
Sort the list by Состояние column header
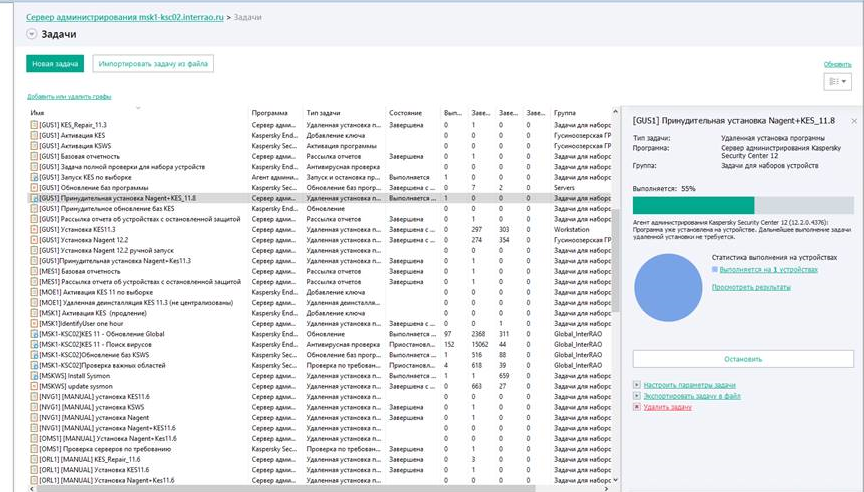[x=405, y=114]
